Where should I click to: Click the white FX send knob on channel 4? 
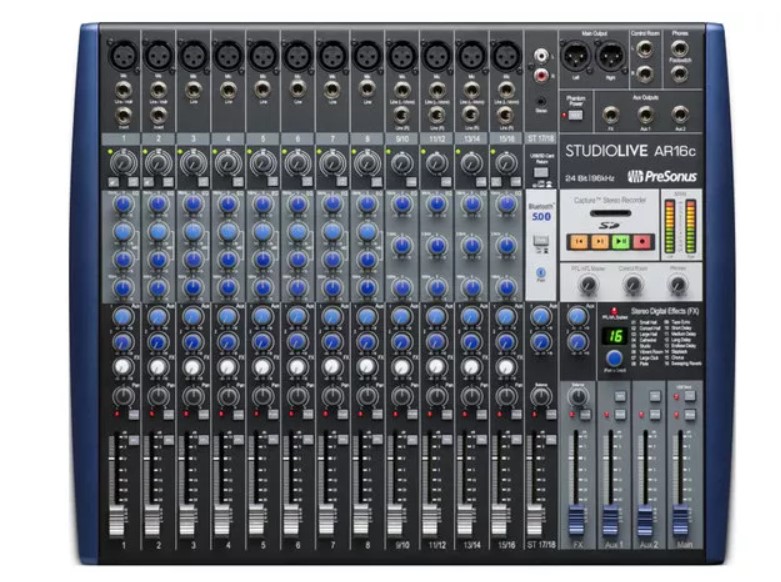[x=228, y=367]
